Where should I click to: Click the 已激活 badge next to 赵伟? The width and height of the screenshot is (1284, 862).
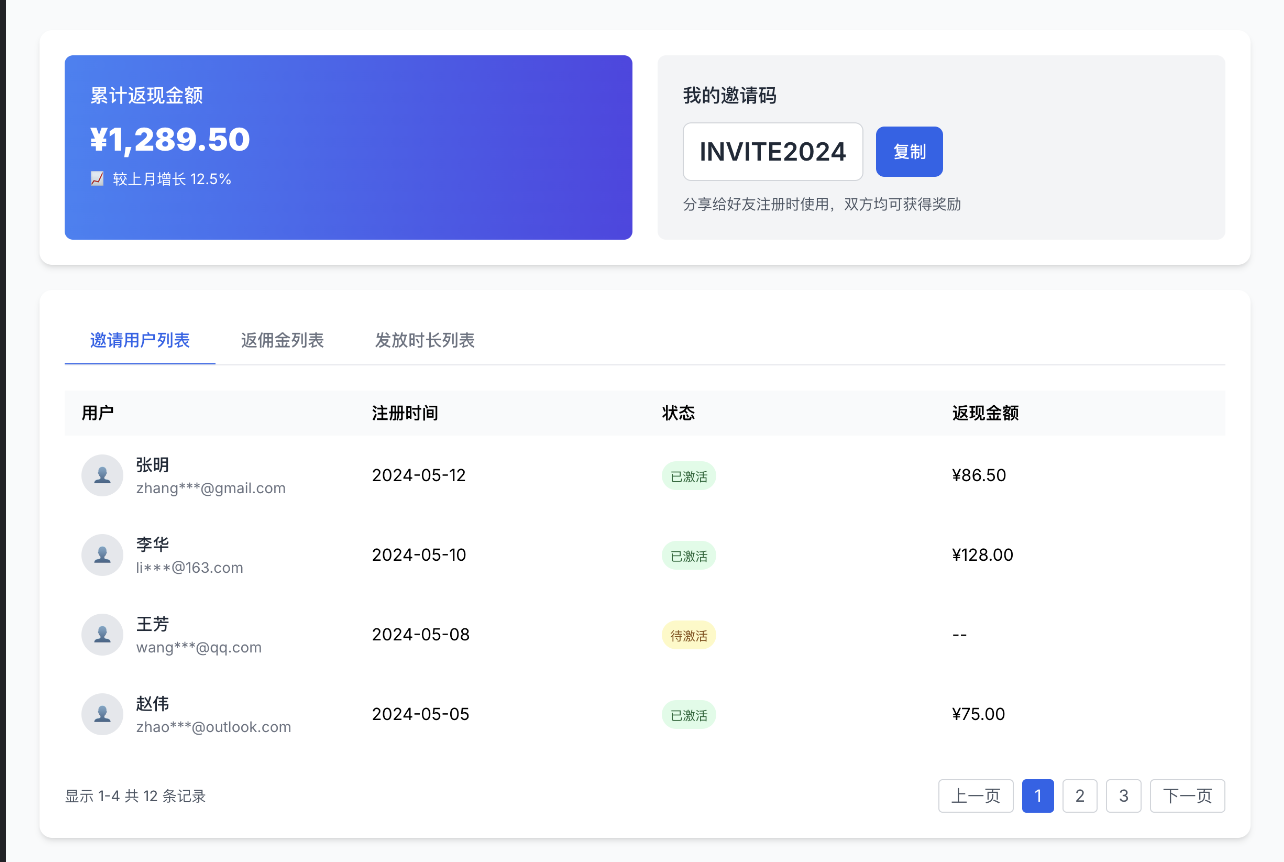pyautogui.click(x=688, y=714)
